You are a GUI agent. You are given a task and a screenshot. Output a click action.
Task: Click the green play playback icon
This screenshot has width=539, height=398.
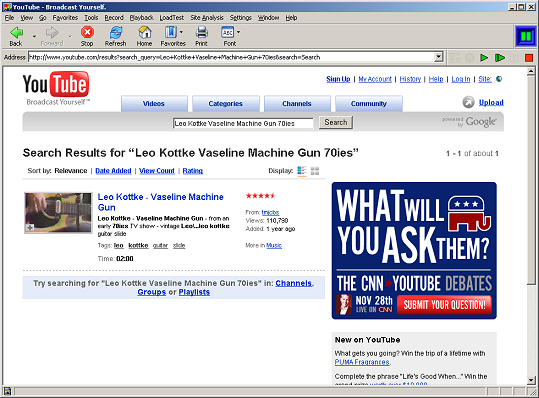coord(484,57)
